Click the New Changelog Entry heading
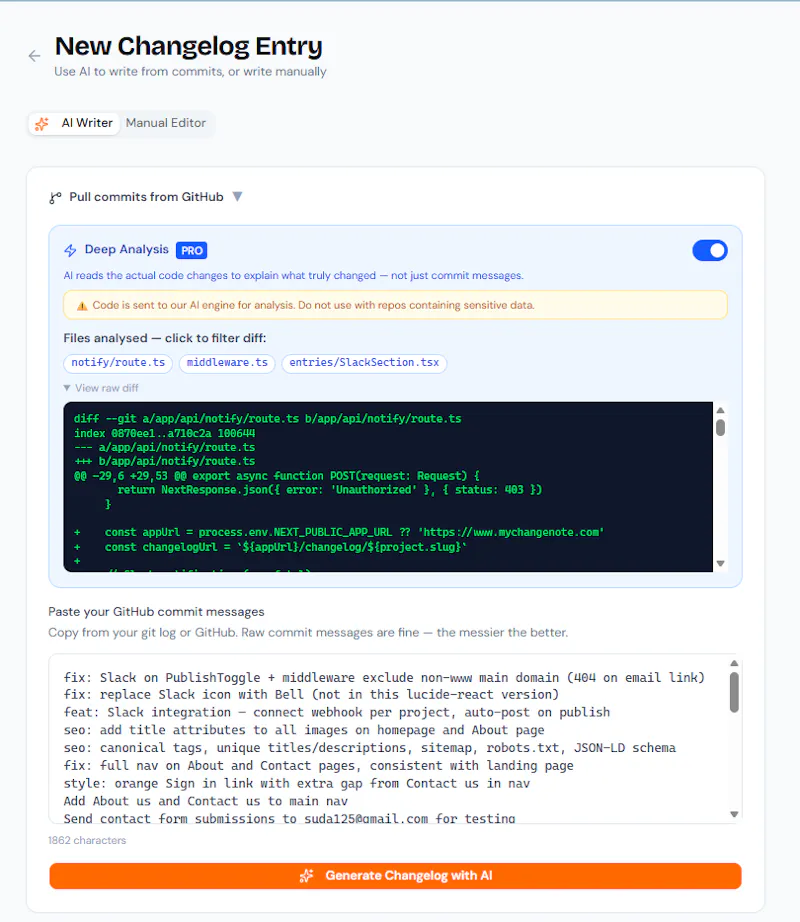 pos(189,46)
